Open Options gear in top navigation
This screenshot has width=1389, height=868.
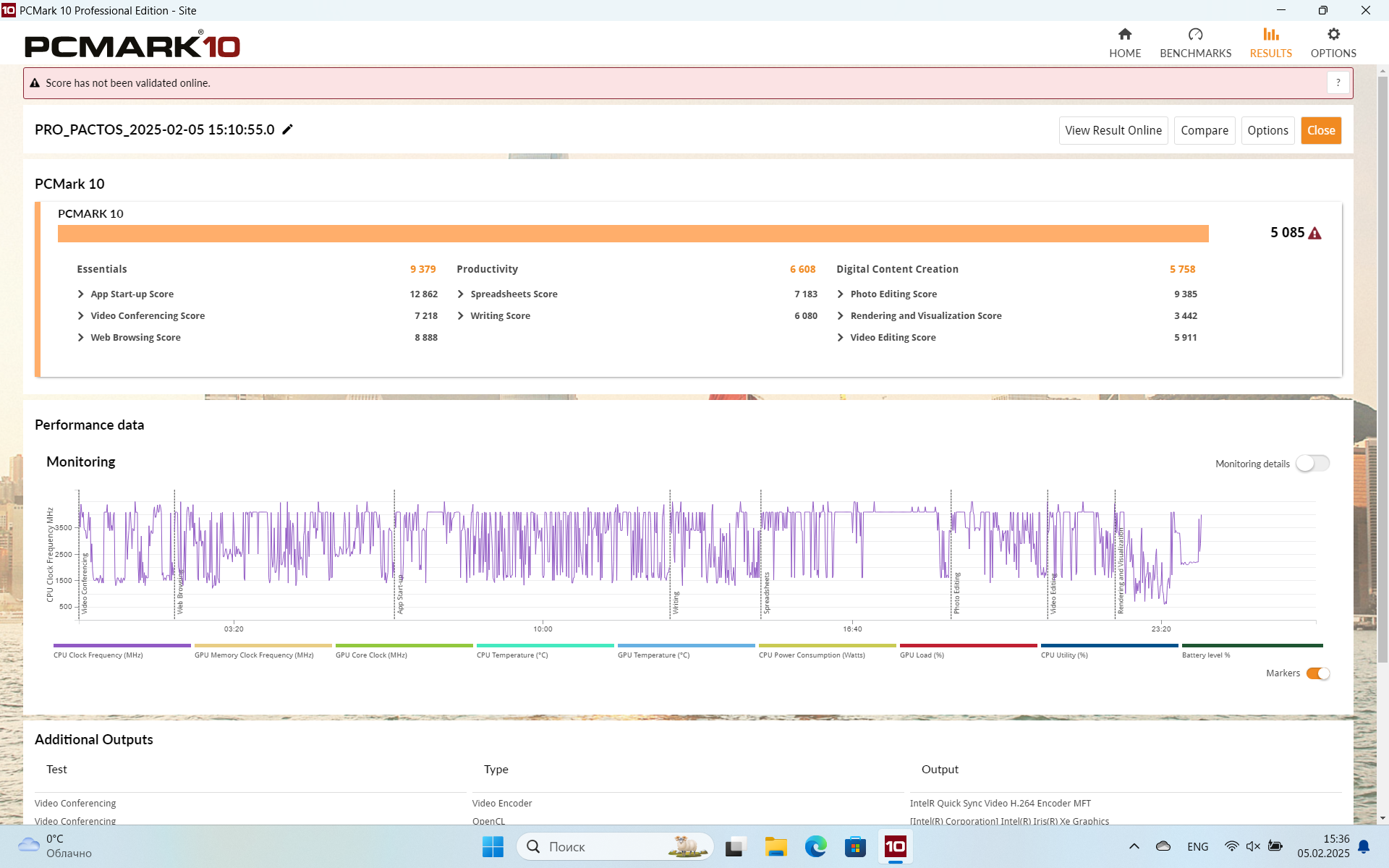click(x=1333, y=35)
